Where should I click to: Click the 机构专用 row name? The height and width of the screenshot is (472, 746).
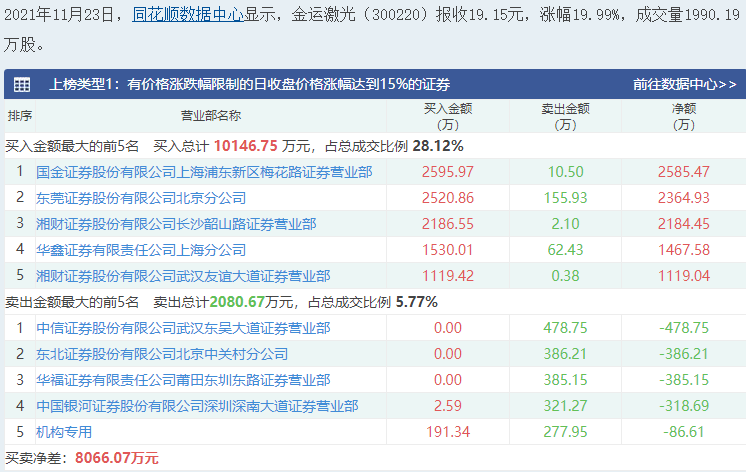tap(64, 432)
